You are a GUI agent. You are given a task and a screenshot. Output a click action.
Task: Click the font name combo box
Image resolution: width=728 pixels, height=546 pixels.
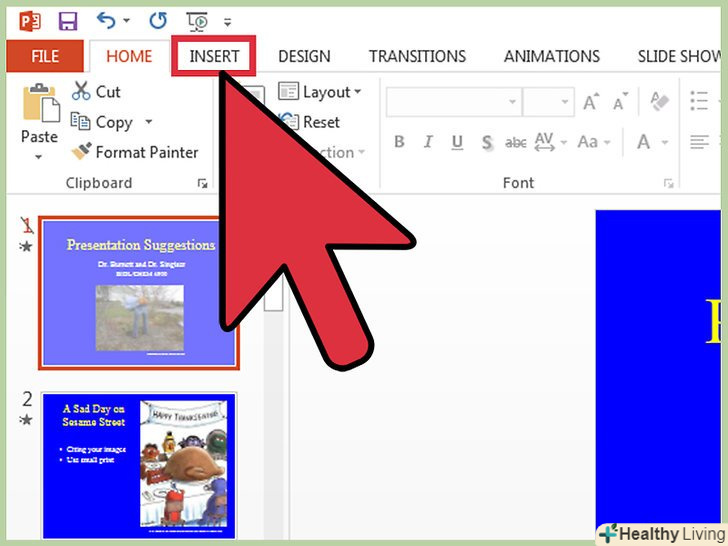pyautogui.click(x=454, y=102)
